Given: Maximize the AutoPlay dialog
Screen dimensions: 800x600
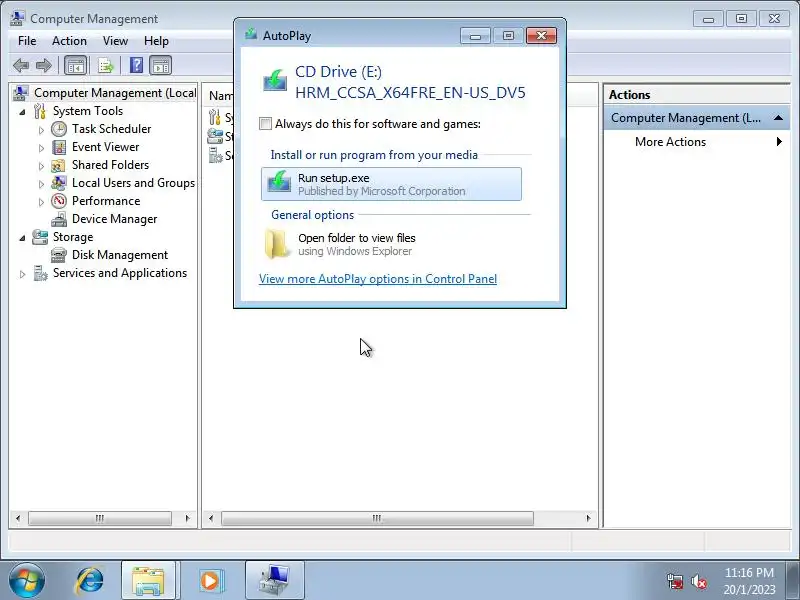Looking at the screenshot, I should click(508, 35).
